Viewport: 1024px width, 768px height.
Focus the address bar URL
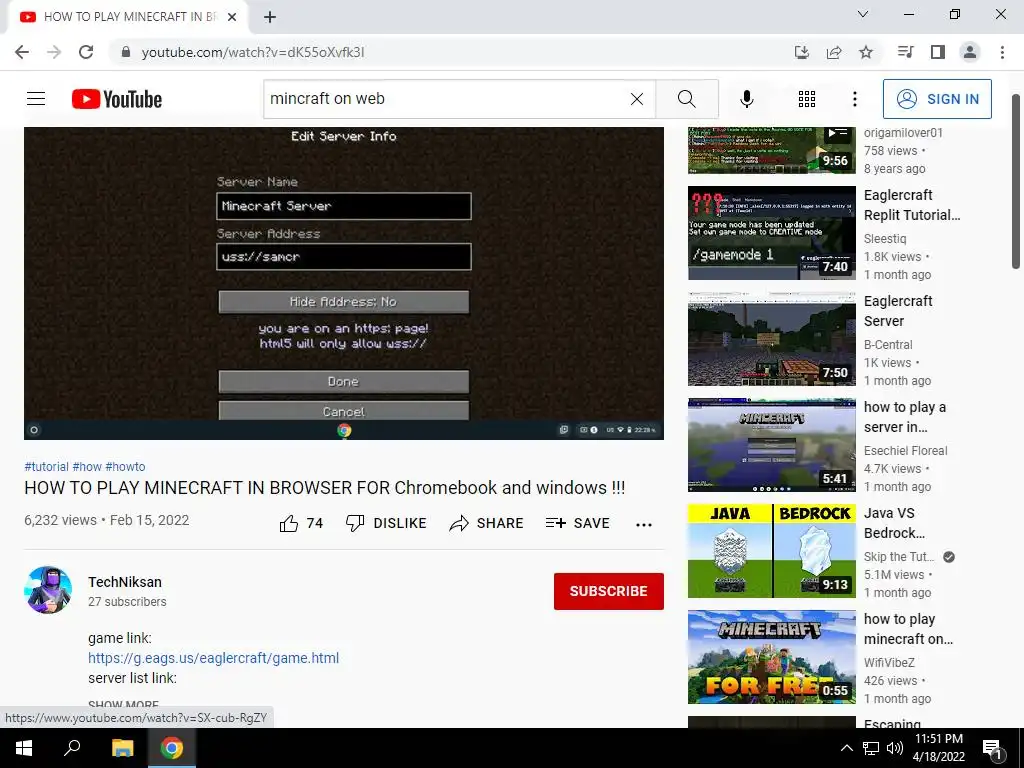(x=253, y=52)
